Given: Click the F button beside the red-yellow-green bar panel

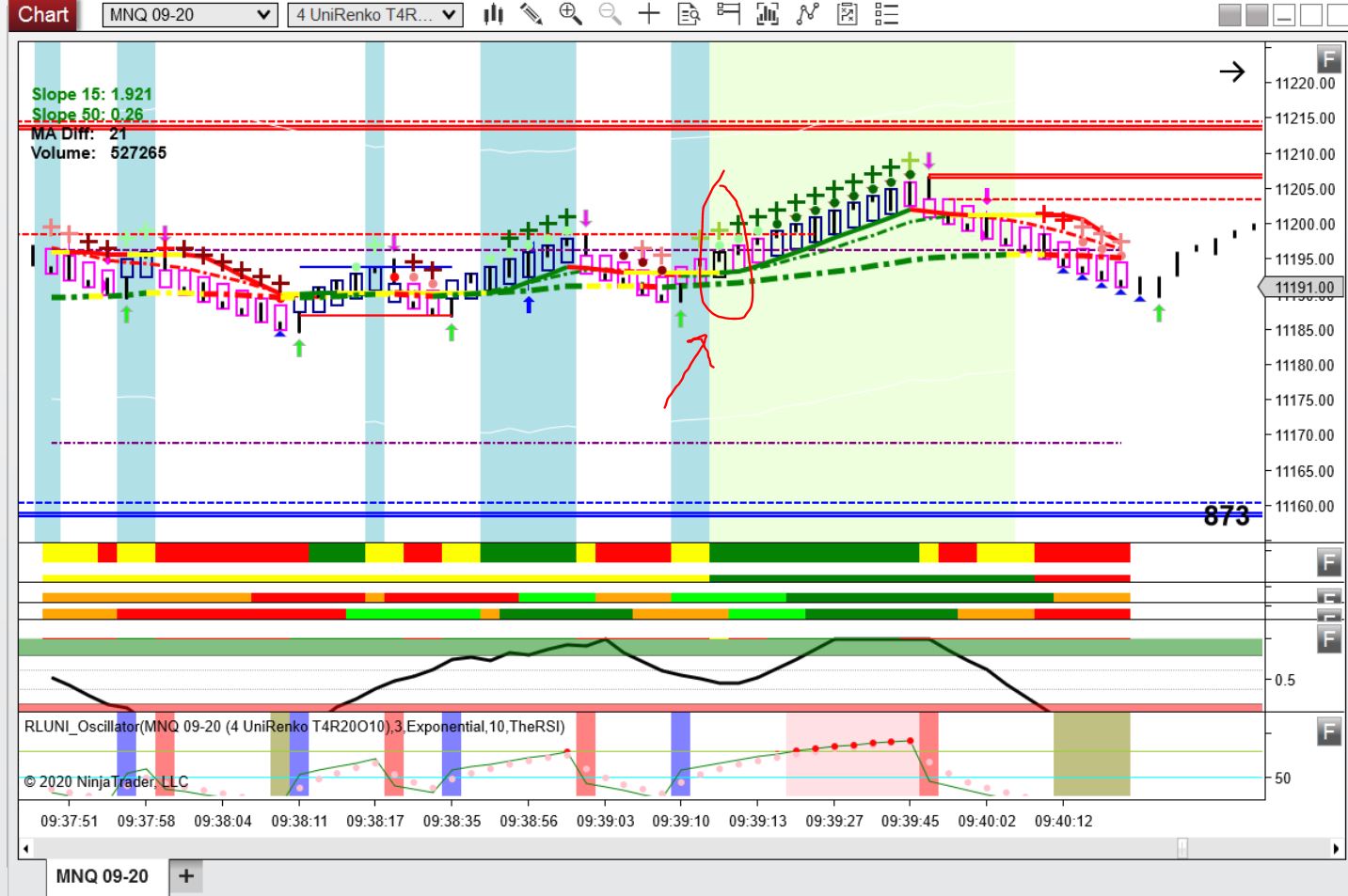Looking at the screenshot, I should (1328, 562).
